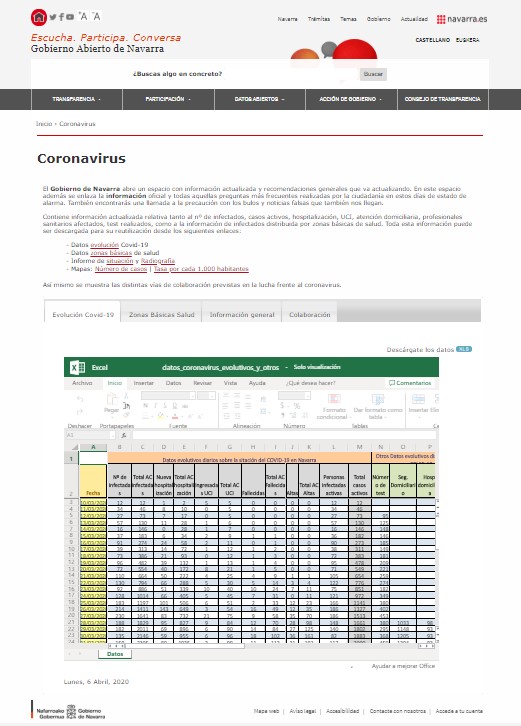Switch to Información general tab

[x=242, y=314]
